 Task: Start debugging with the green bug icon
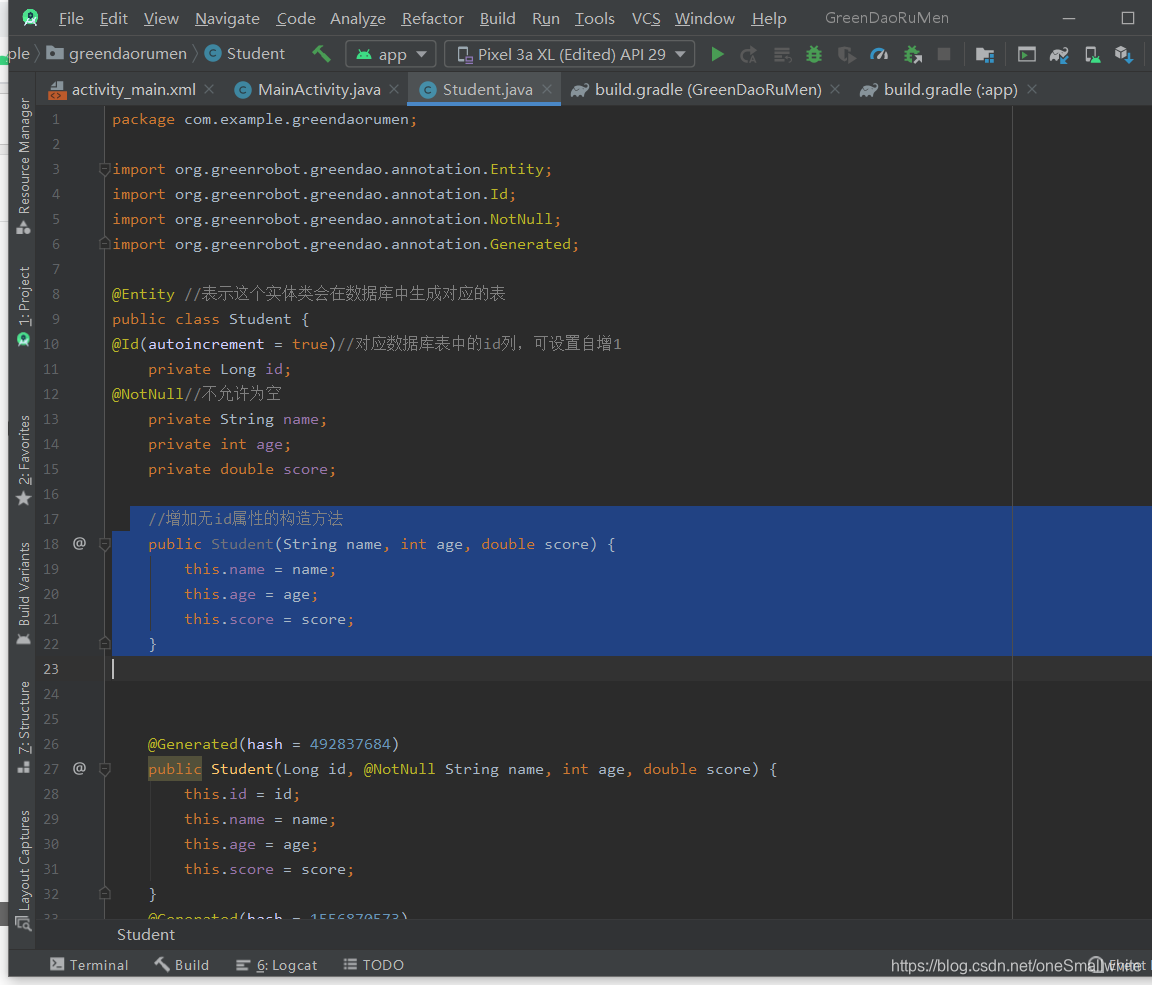coord(814,54)
